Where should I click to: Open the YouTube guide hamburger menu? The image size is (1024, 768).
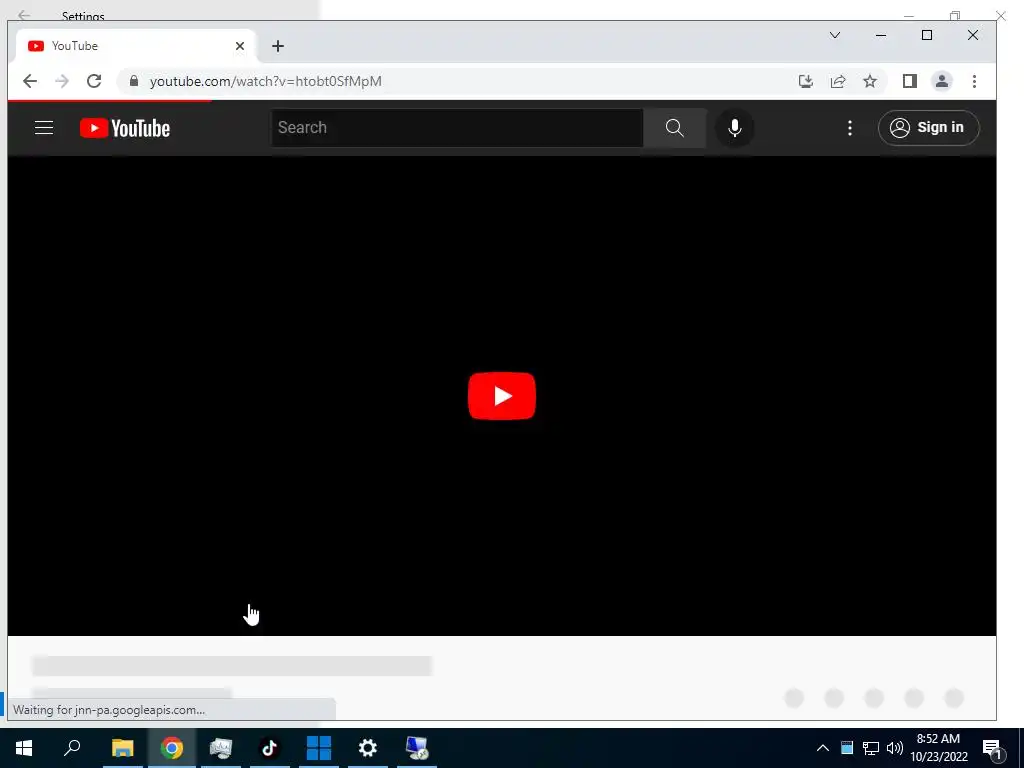click(44, 127)
